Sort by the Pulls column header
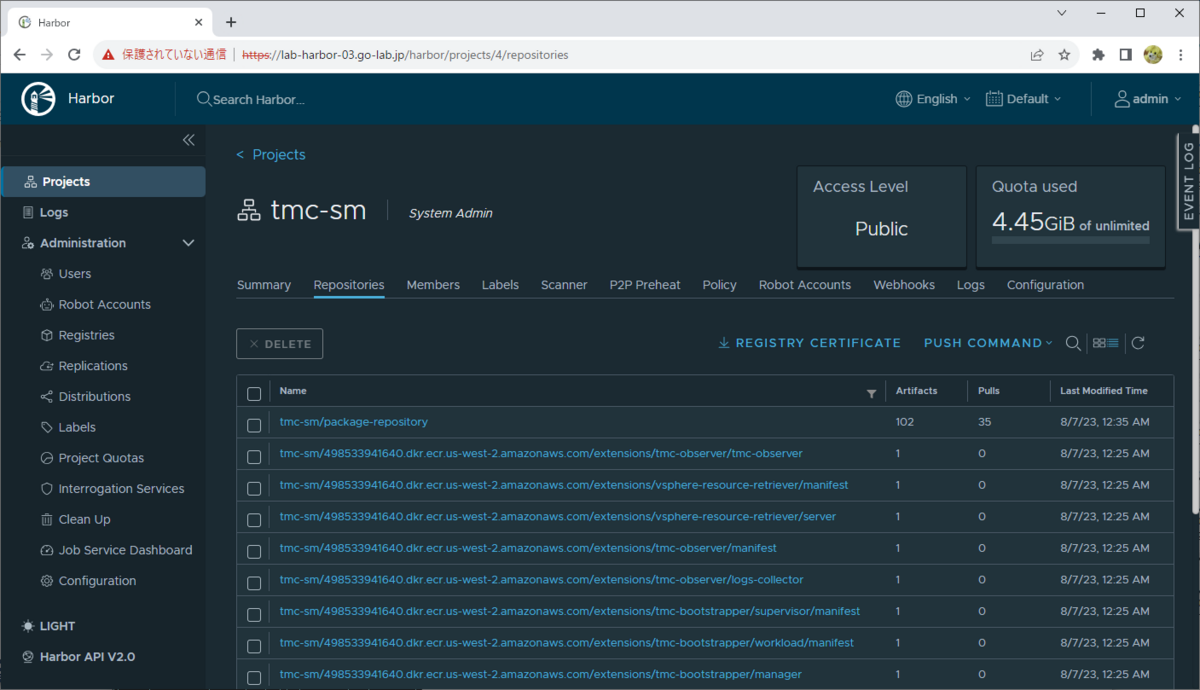Viewport: 1200px width, 690px height. coord(989,391)
